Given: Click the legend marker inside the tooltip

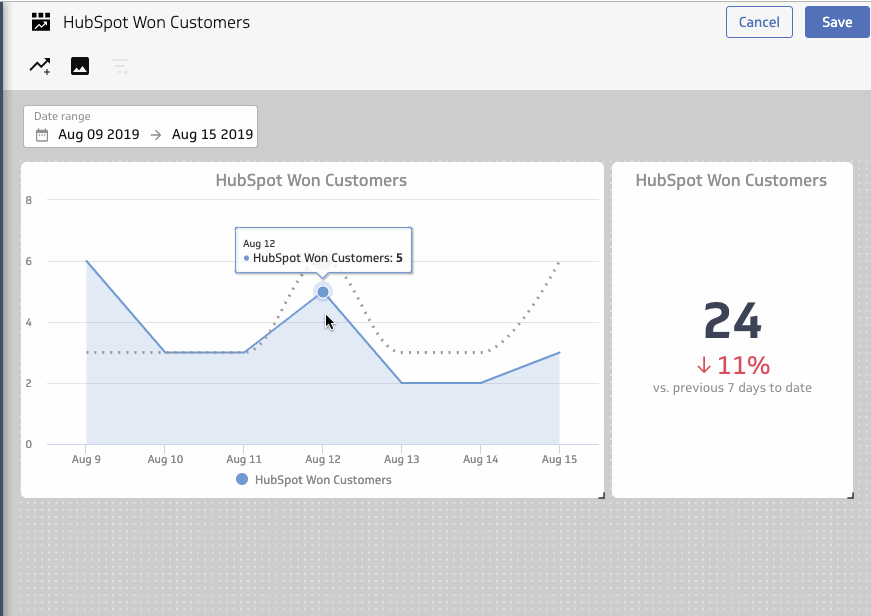Looking at the screenshot, I should [x=245, y=258].
